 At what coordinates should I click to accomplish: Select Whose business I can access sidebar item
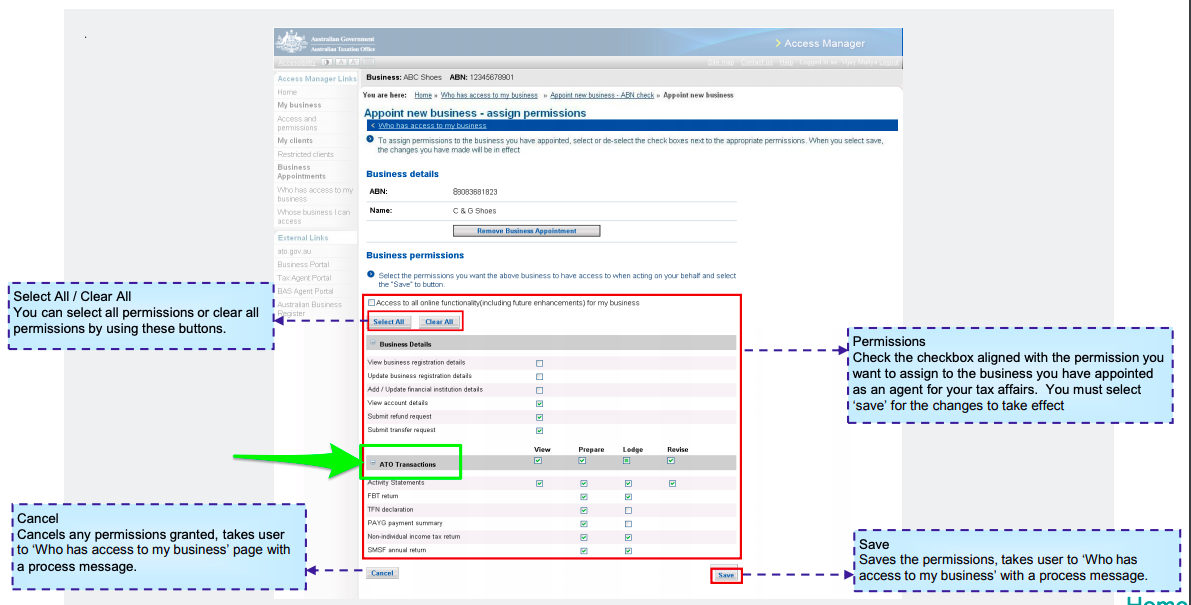314,217
